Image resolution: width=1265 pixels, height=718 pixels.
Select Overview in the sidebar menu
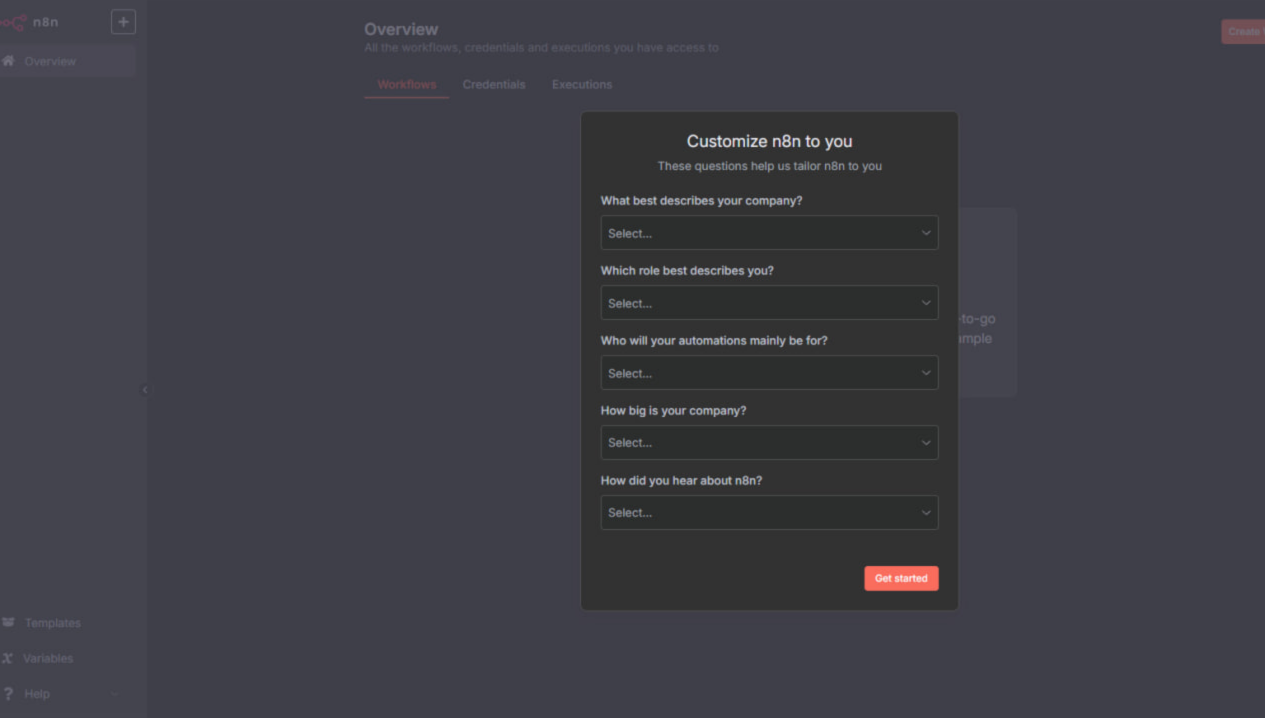coord(50,62)
